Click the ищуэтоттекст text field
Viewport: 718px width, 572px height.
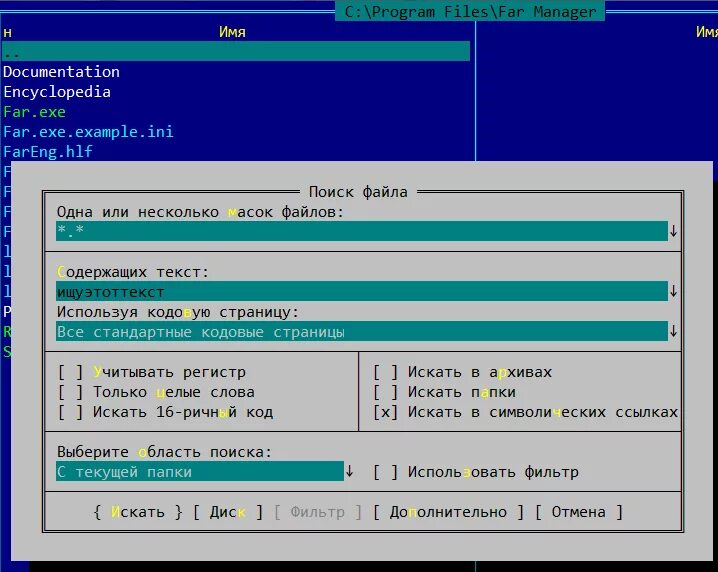(x=362, y=291)
